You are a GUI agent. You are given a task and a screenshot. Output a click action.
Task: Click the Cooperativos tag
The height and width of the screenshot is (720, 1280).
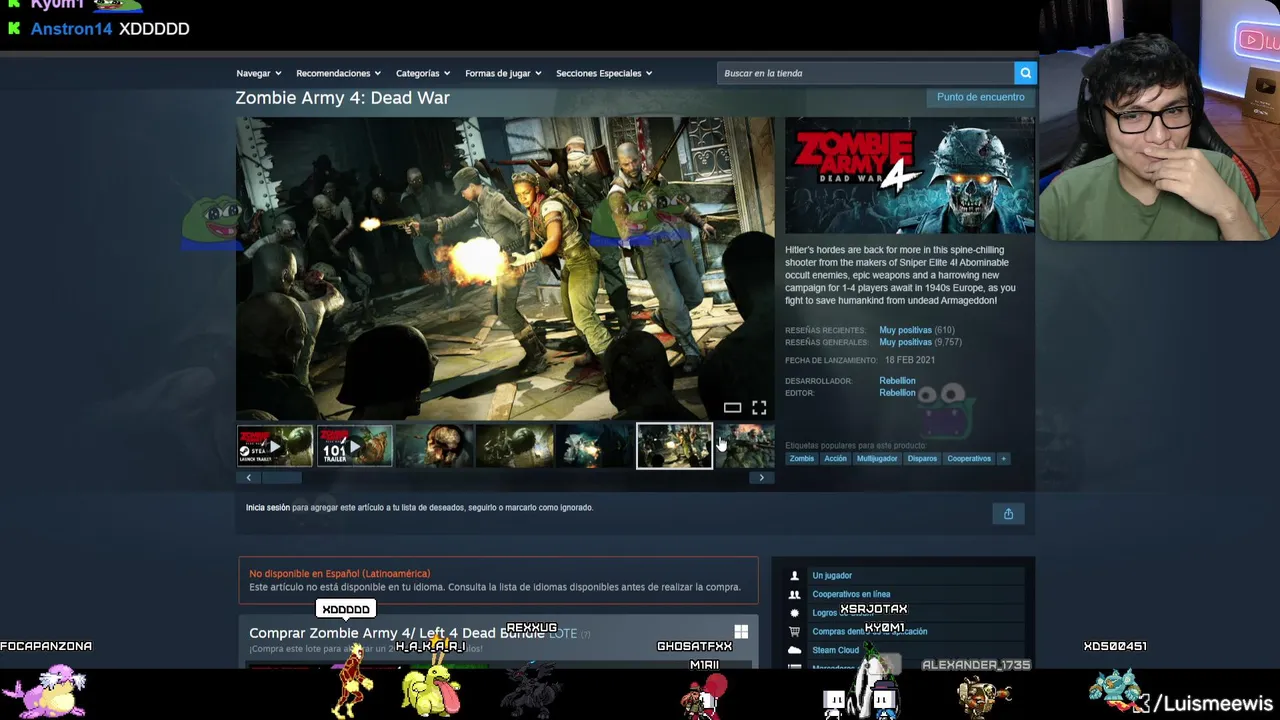pyautogui.click(x=969, y=459)
